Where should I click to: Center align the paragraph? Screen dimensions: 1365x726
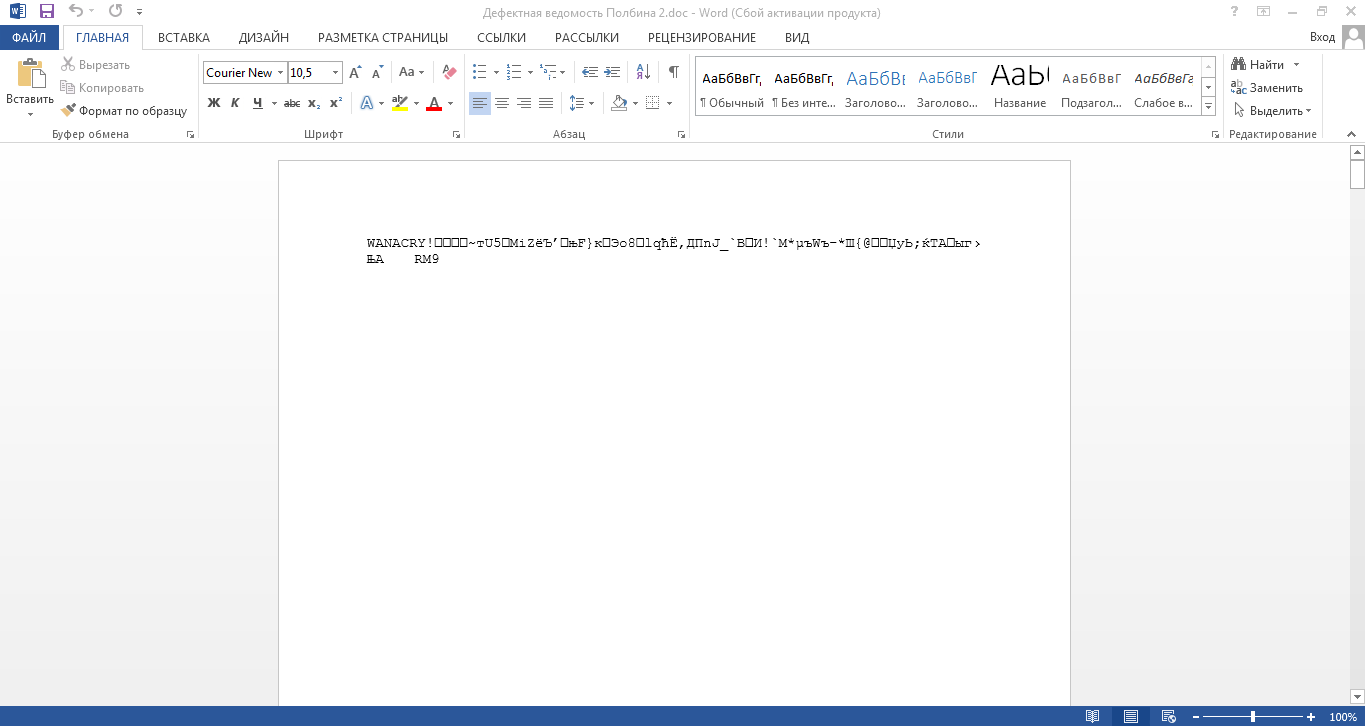[x=502, y=103]
